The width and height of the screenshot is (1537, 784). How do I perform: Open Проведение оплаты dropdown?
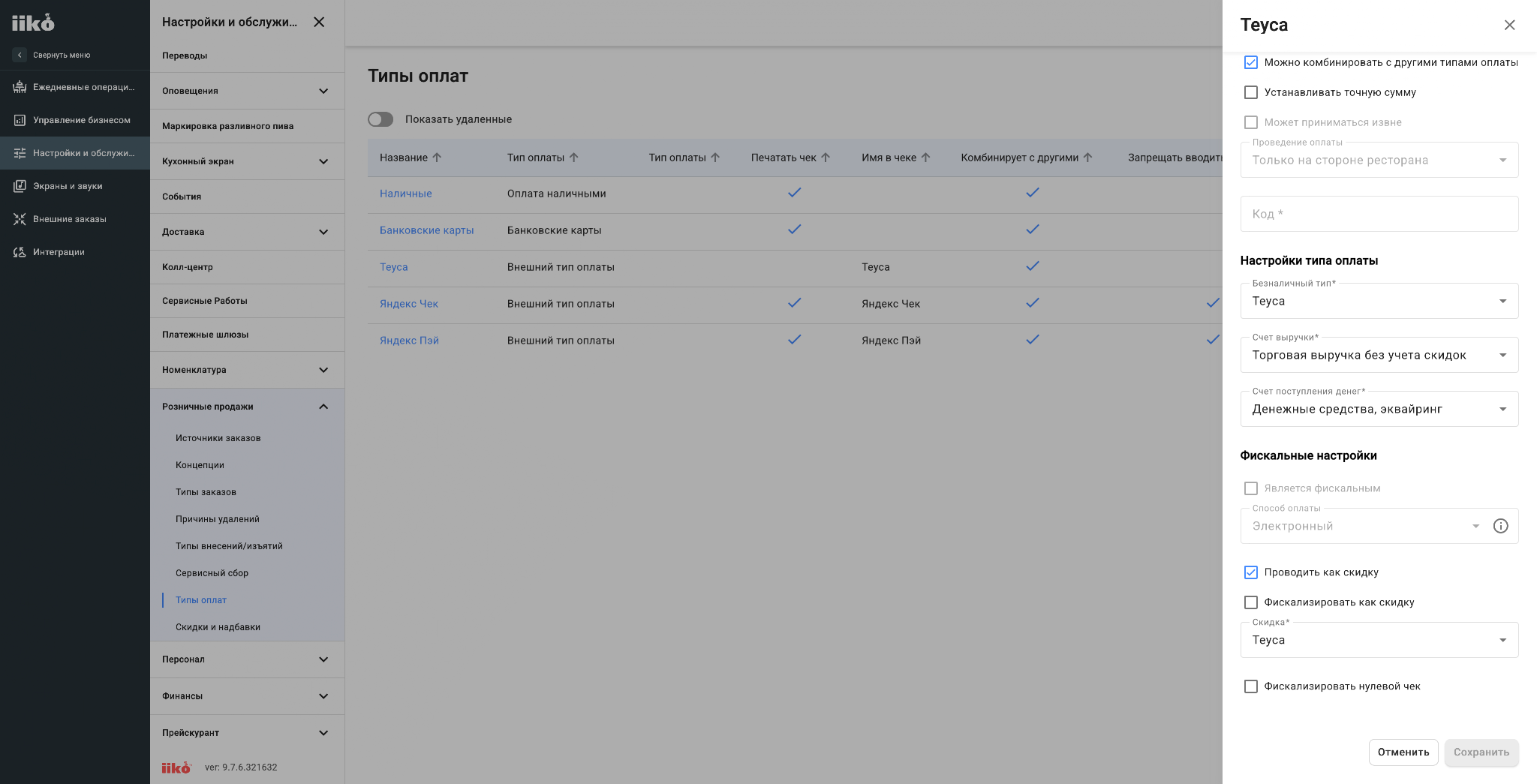[1379, 160]
